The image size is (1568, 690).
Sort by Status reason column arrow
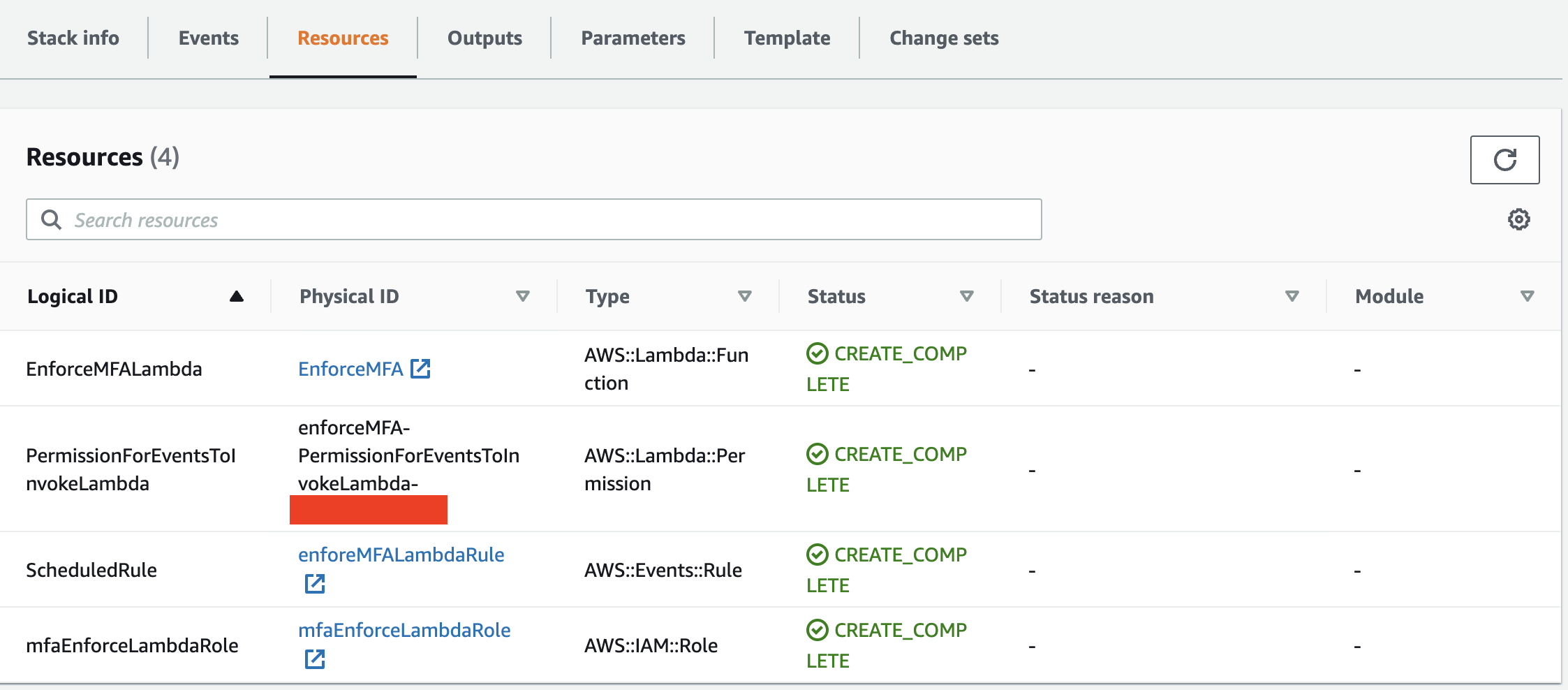[x=1292, y=297]
